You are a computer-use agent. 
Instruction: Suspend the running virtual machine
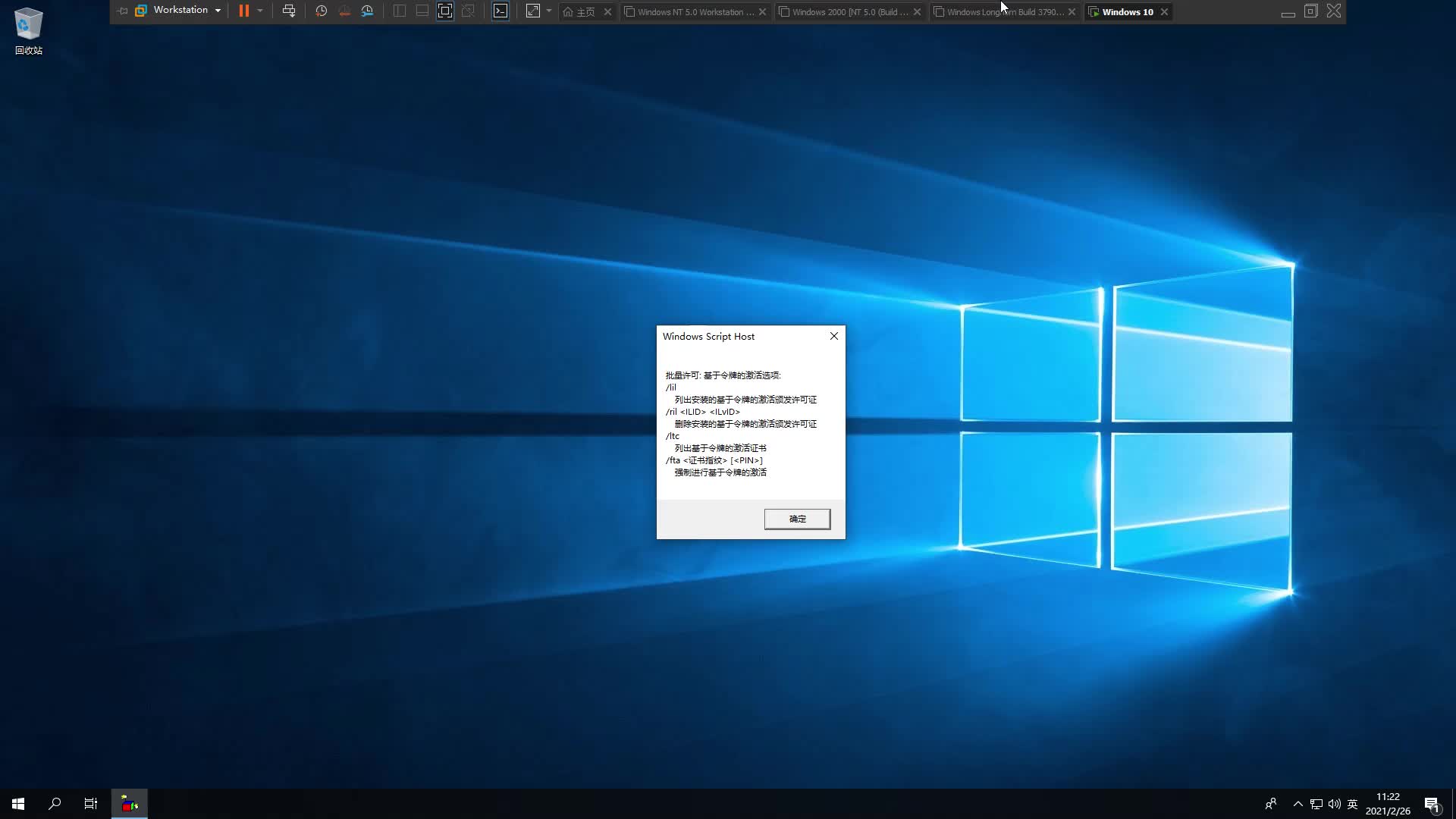tap(243, 11)
